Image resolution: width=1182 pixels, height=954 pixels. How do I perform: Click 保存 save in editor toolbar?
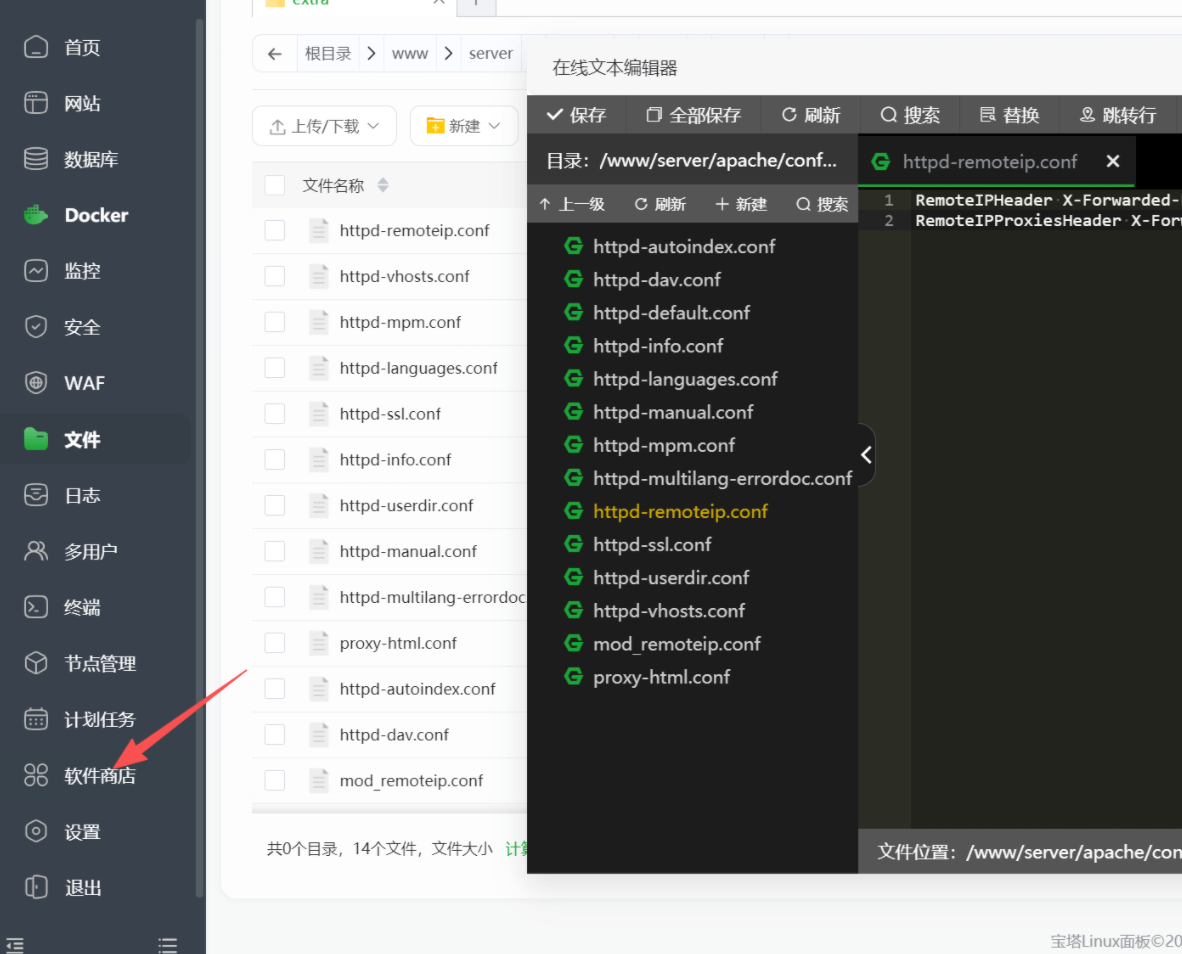point(577,115)
